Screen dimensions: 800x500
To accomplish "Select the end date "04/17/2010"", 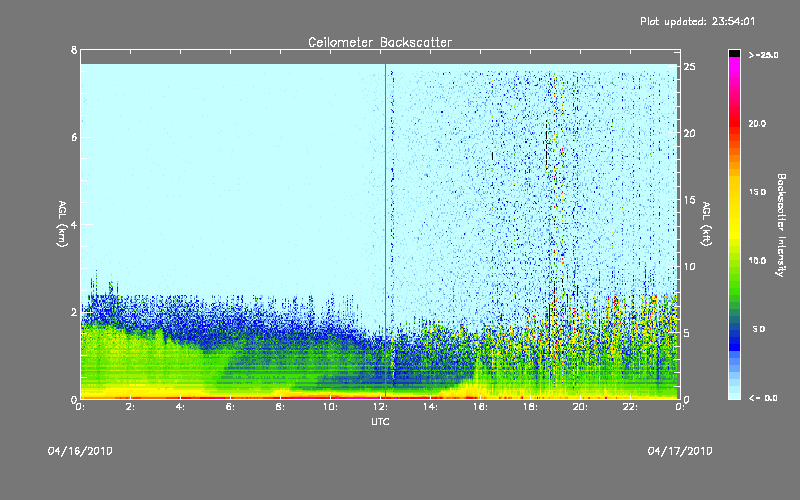I will tap(680, 451).
